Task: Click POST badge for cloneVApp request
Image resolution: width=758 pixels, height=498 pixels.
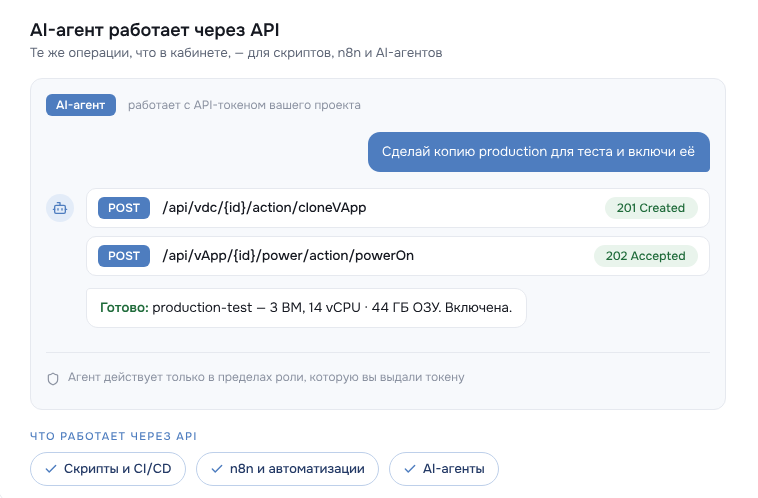Action: coord(124,208)
